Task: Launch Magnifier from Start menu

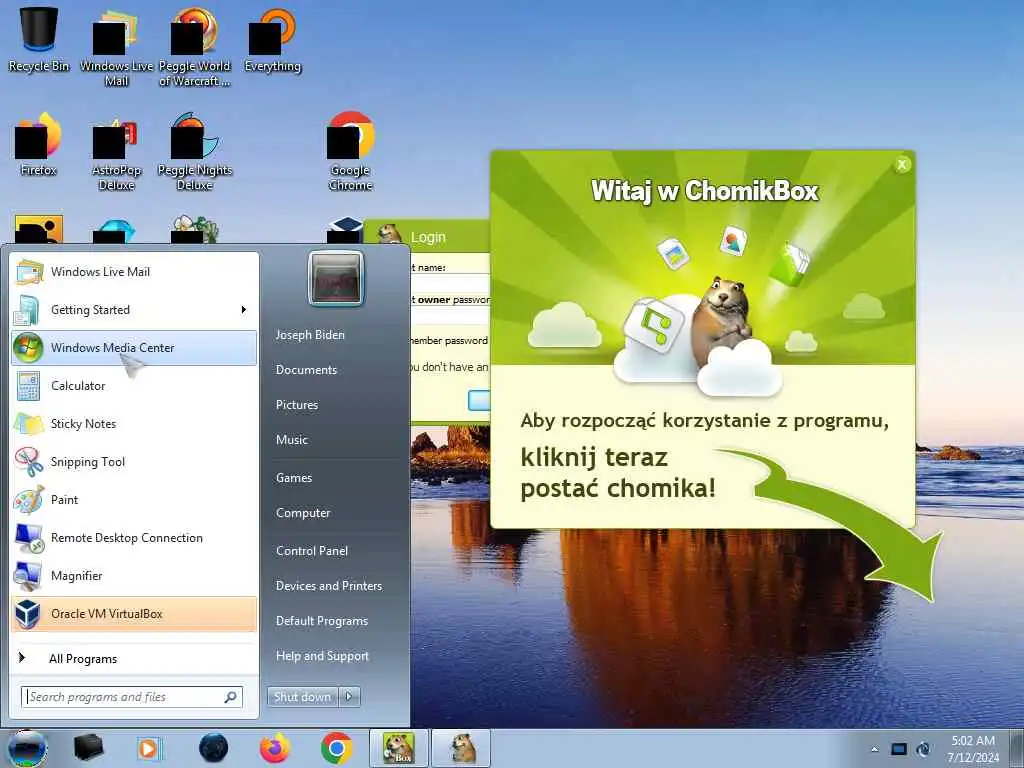Action: [134, 575]
